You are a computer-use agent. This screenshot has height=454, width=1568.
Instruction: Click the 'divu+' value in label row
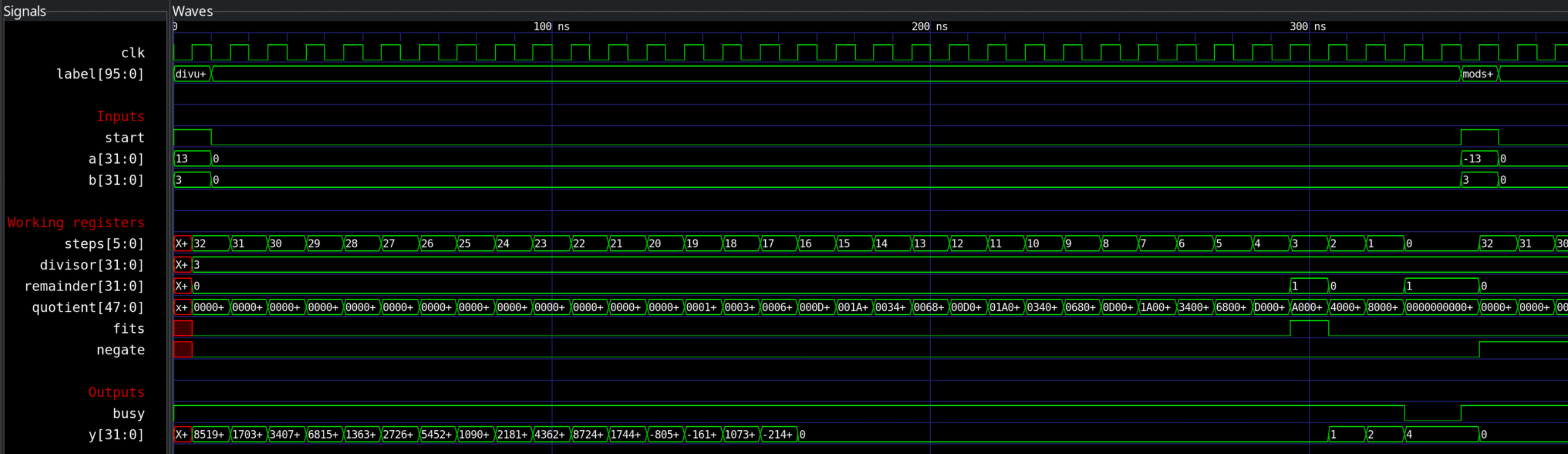[x=191, y=74]
